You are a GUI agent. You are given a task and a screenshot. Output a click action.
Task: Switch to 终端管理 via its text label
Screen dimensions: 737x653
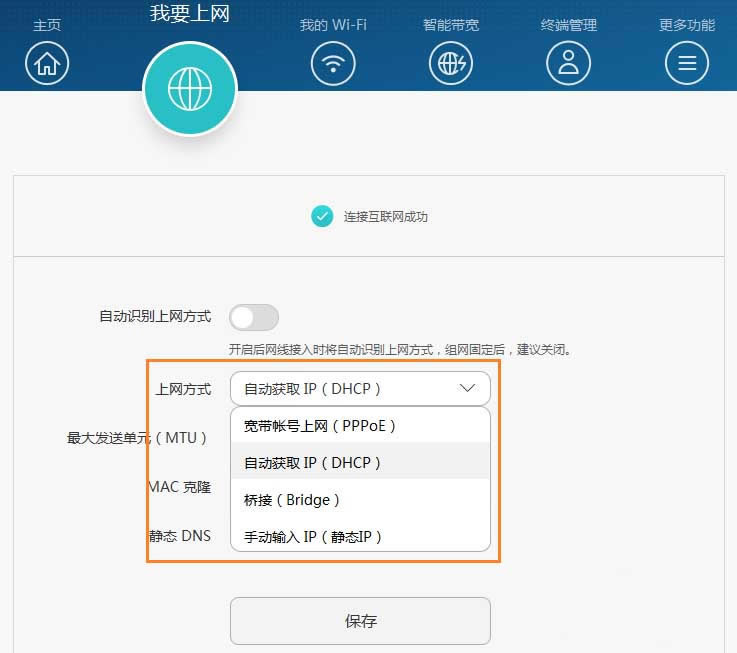[x=568, y=25]
